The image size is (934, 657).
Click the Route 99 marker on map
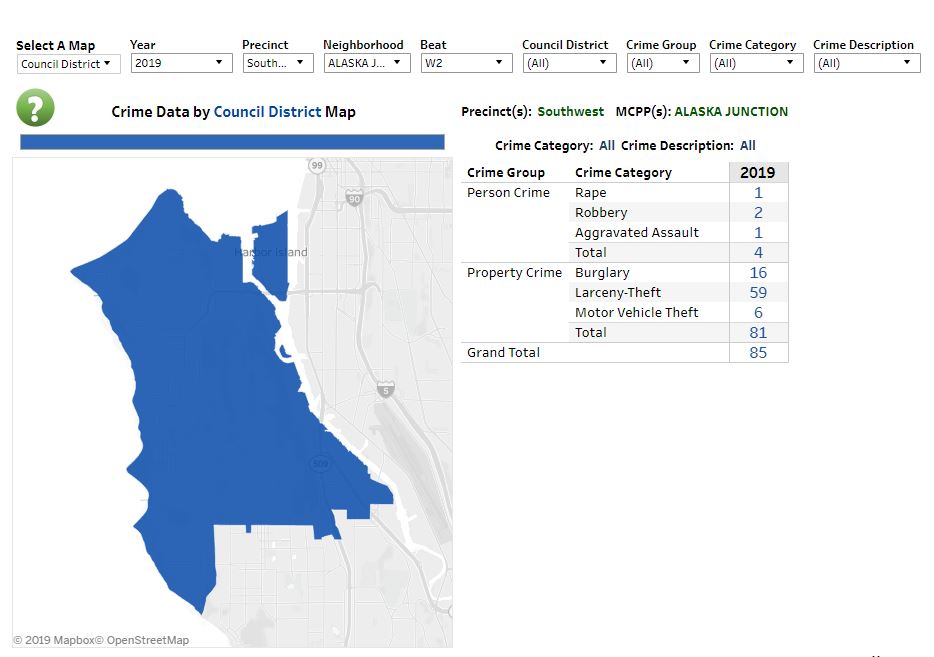coord(317,165)
